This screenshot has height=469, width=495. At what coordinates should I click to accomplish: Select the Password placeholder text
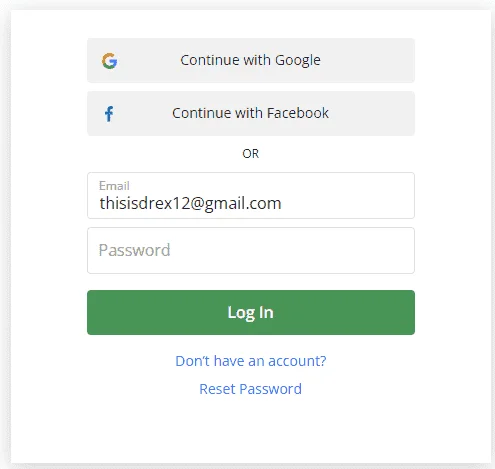(x=134, y=250)
